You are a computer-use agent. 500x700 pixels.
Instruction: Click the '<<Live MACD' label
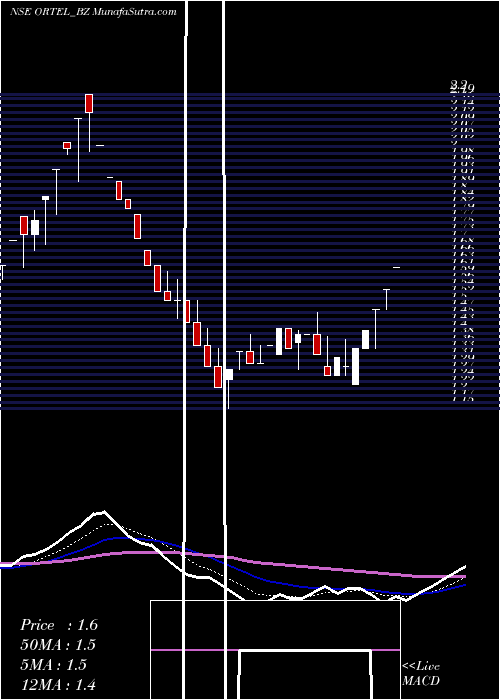421,674
